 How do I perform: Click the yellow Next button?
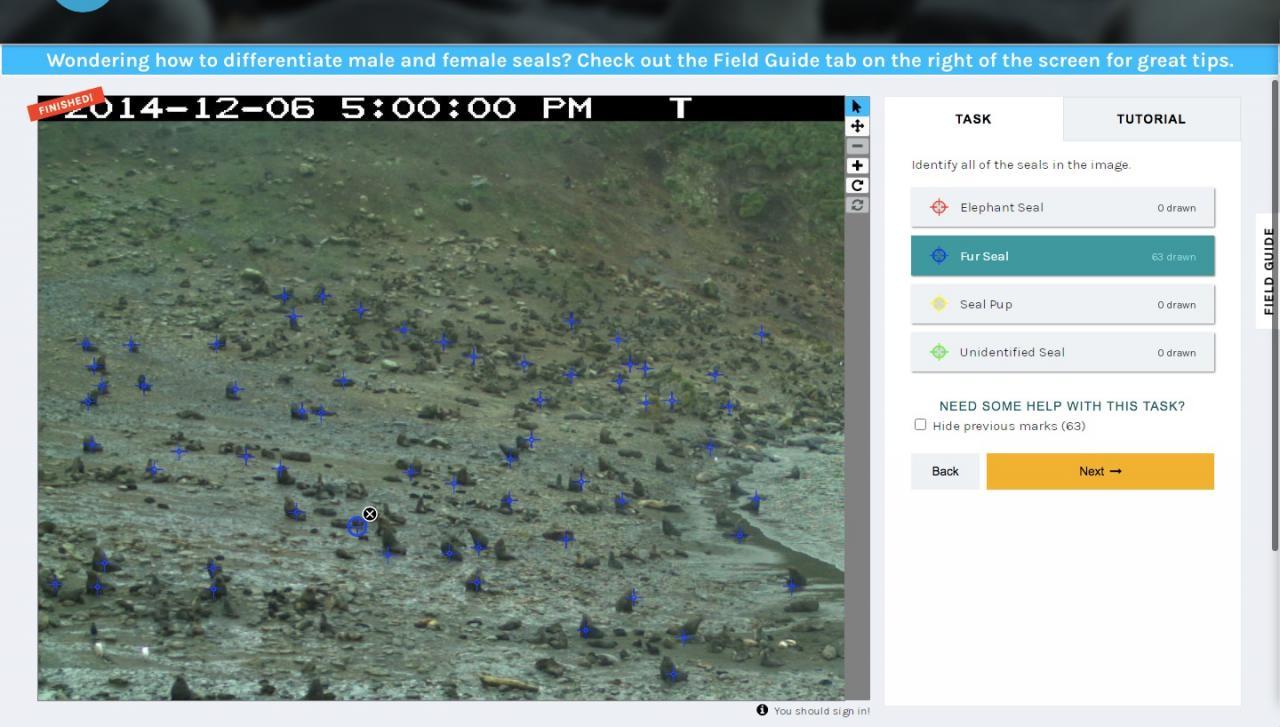click(1100, 471)
